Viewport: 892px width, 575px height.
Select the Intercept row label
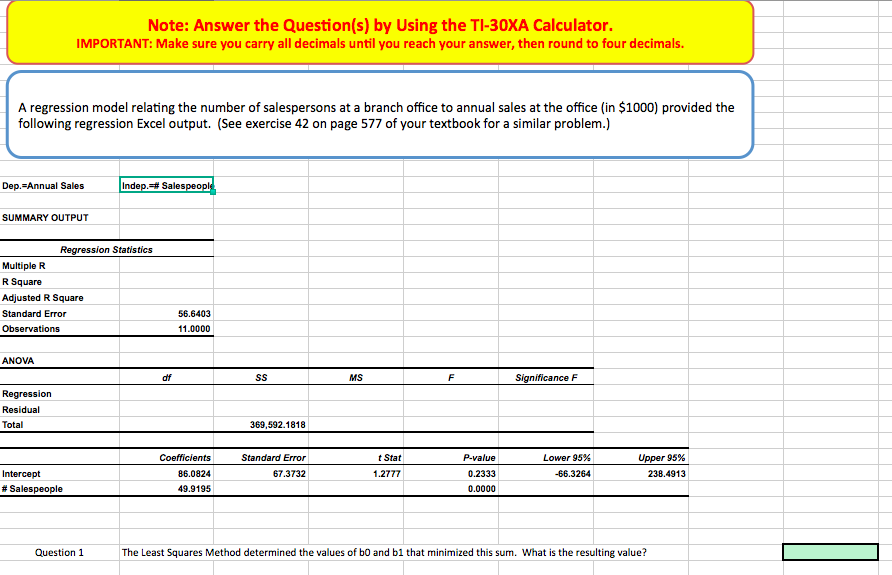click(21, 474)
